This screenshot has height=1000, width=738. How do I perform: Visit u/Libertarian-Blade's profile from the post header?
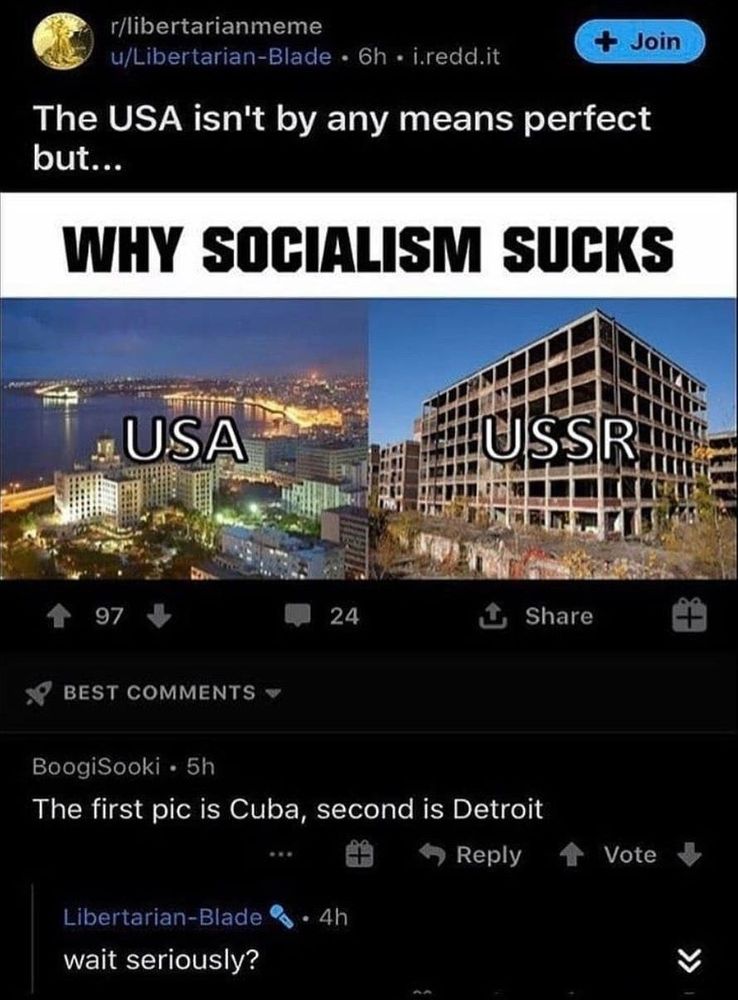[x=221, y=57]
